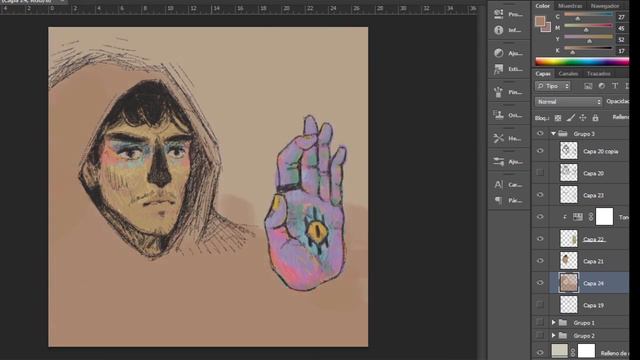The height and width of the screenshot is (360, 640).
Task: Show the hidden Grupo 1 group
Action: pos(540,322)
